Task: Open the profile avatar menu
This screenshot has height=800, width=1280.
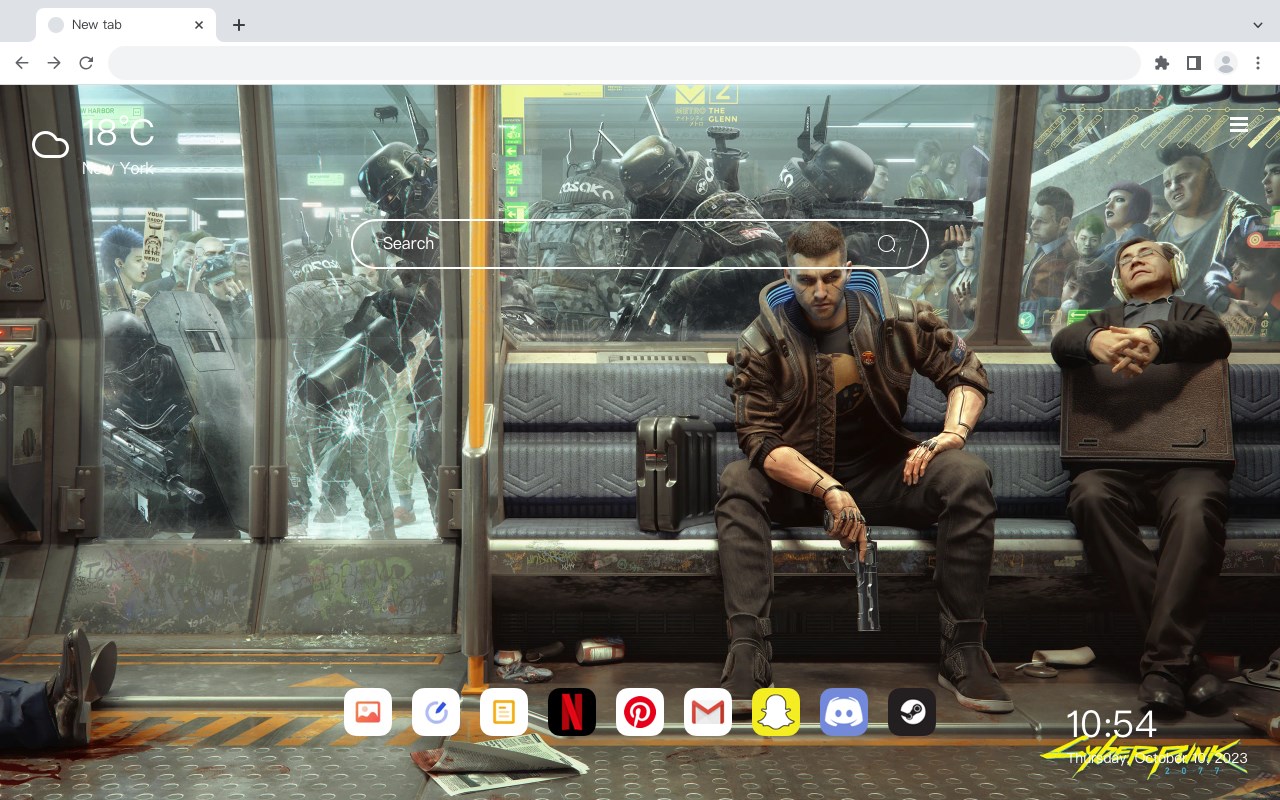Action: click(1225, 63)
